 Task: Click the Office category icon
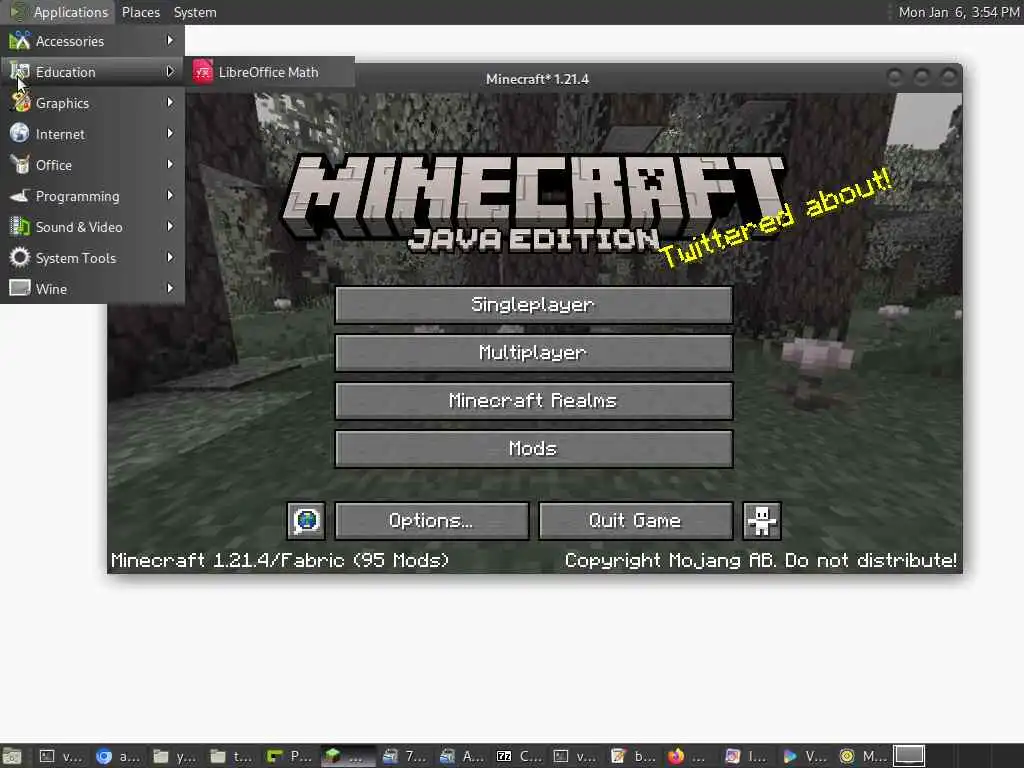click(20, 165)
